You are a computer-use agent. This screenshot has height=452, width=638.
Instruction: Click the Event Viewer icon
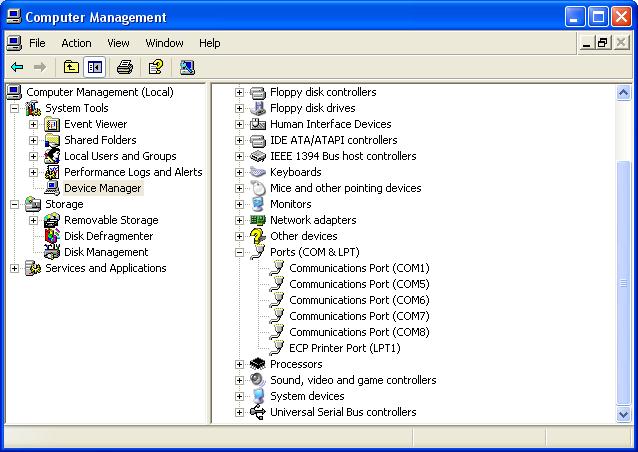[x=52, y=124]
